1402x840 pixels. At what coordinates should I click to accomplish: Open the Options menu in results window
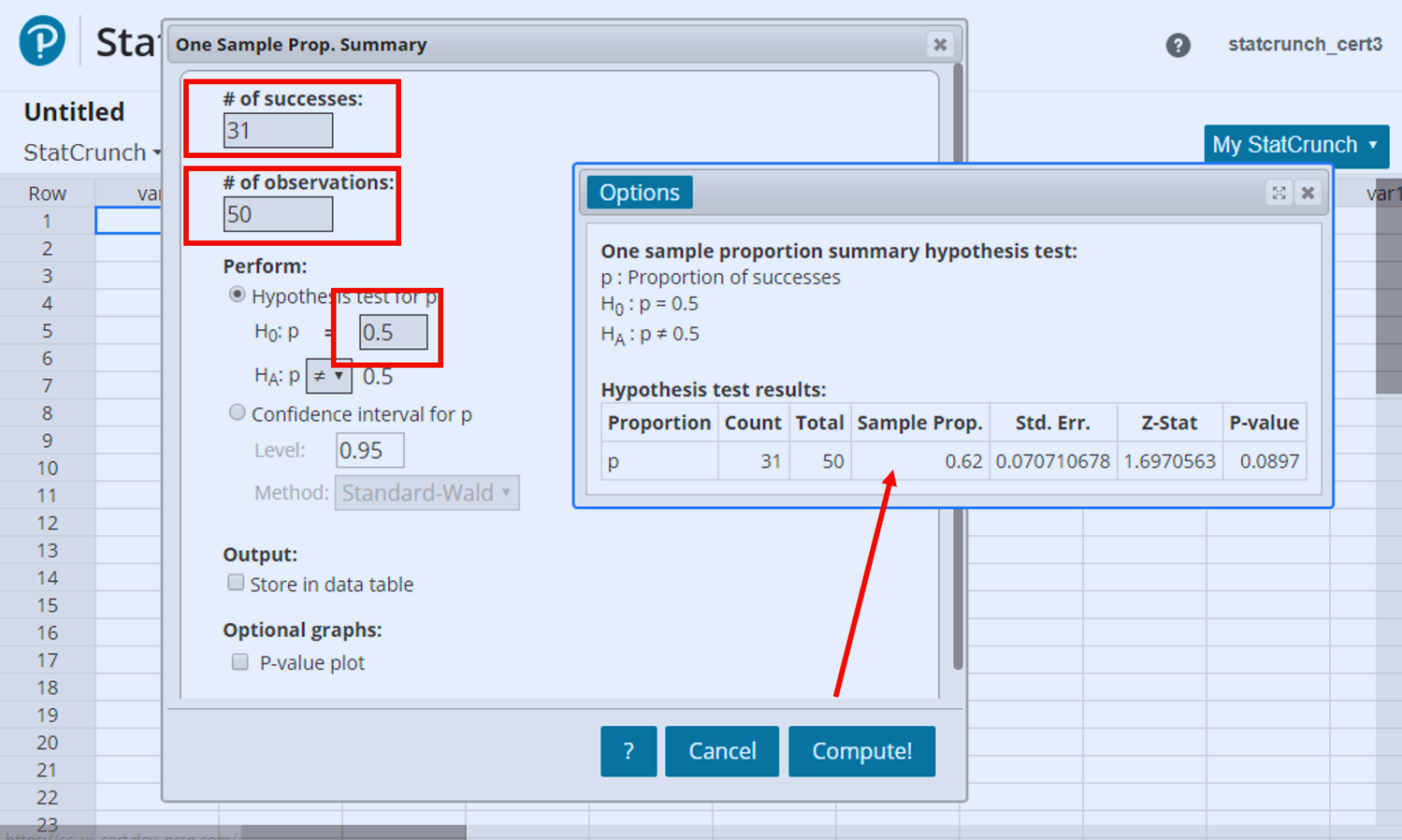click(x=639, y=192)
